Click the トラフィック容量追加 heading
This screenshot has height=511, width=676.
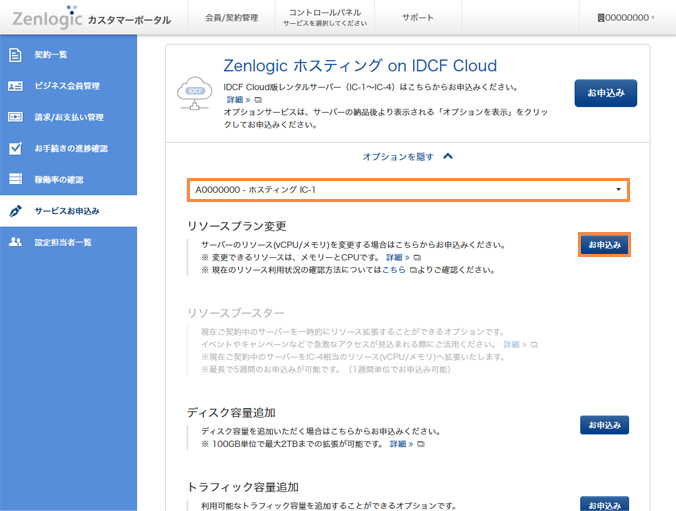point(243,487)
